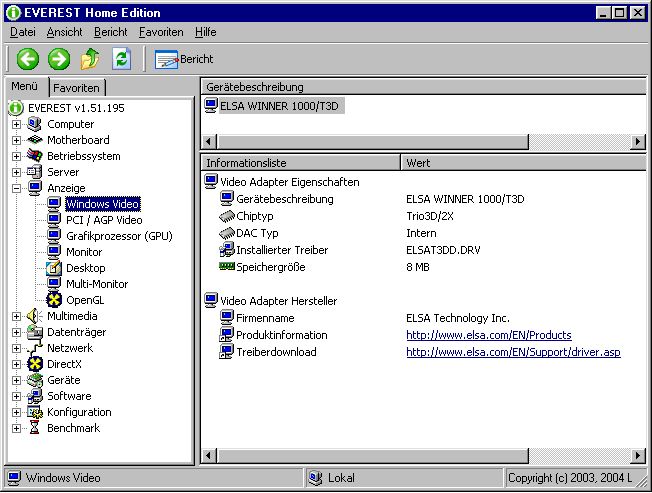Select the Multimedia speaker icon
652x493 pixels.
tap(35, 316)
